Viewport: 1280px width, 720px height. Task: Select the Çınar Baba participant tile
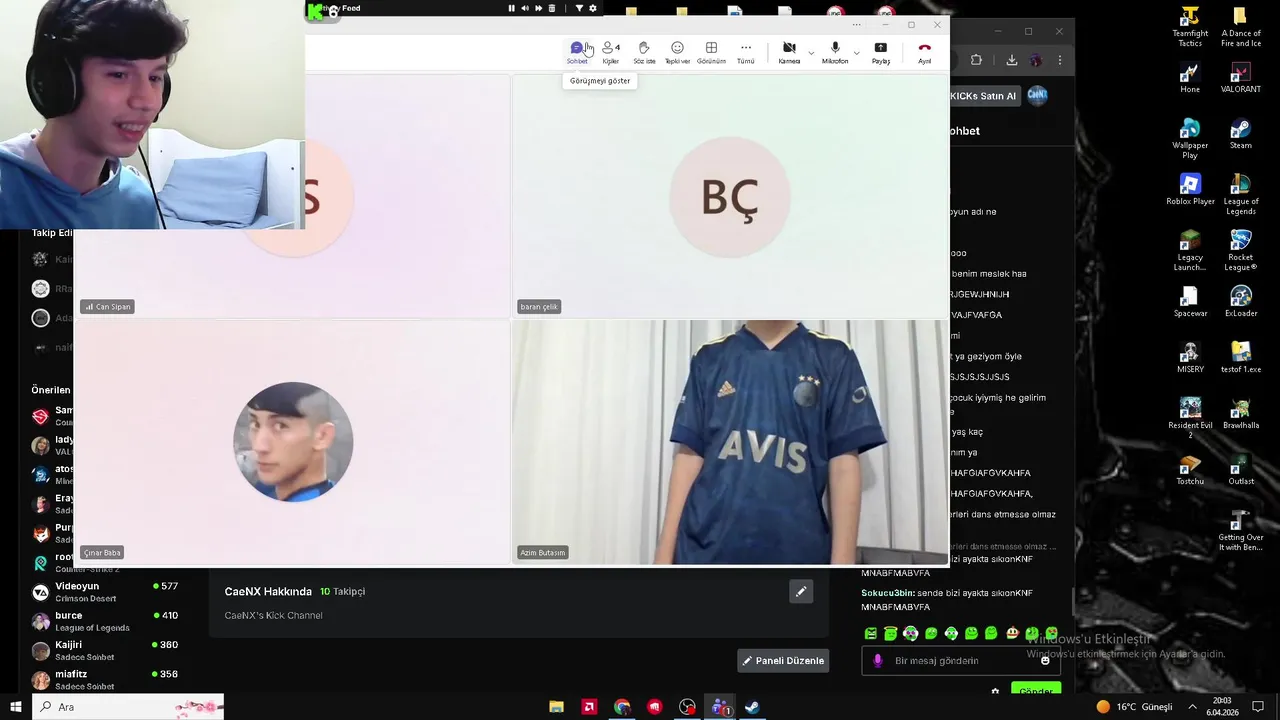[293, 442]
